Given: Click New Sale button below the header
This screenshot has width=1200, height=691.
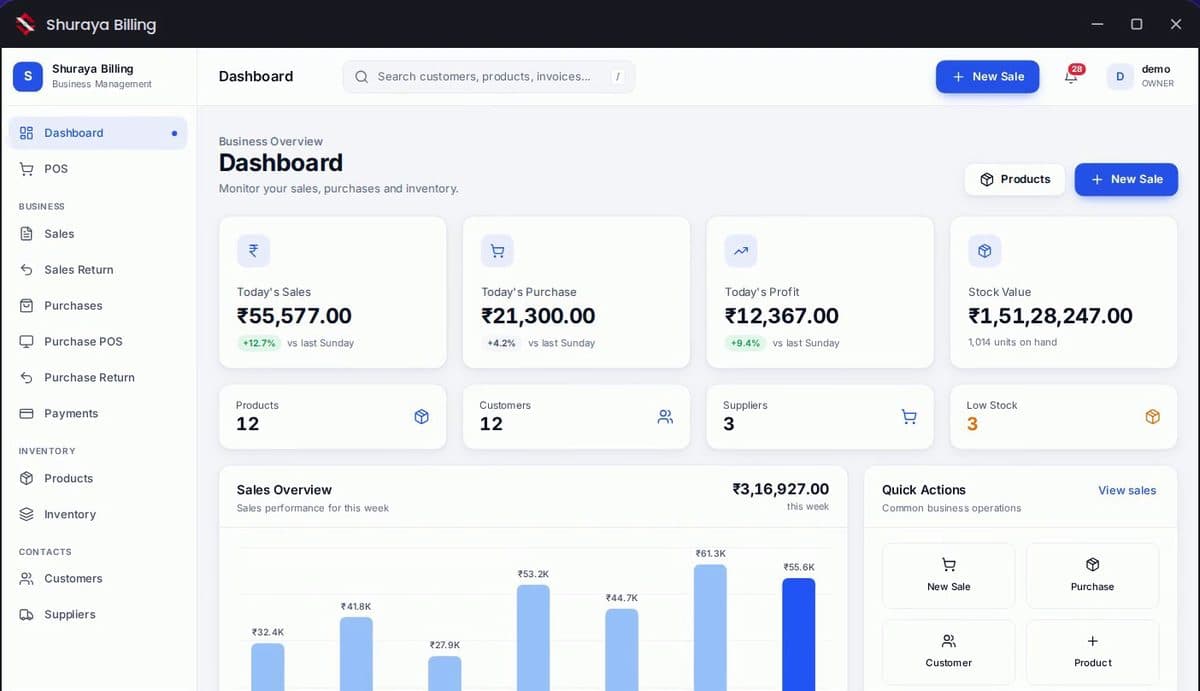Looking at the screenshot, I should [1126, 180].
